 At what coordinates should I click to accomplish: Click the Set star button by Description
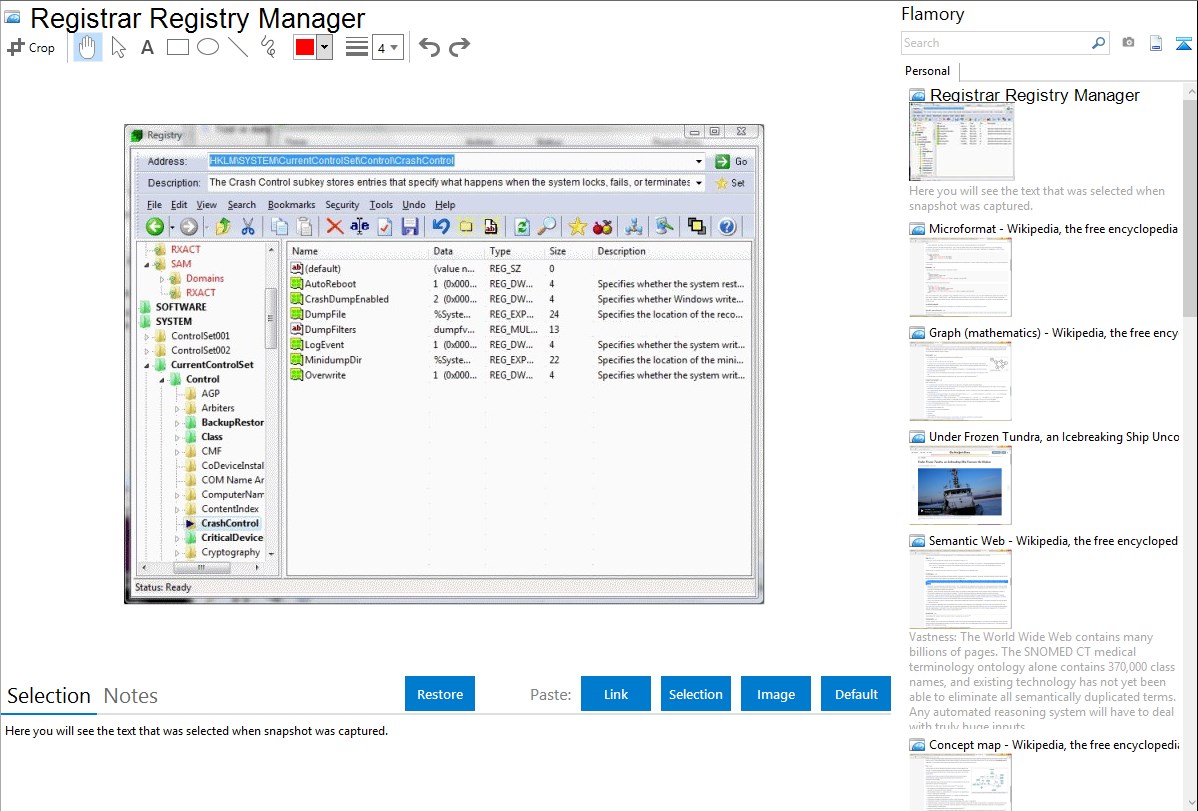click(x=730, y=183)
